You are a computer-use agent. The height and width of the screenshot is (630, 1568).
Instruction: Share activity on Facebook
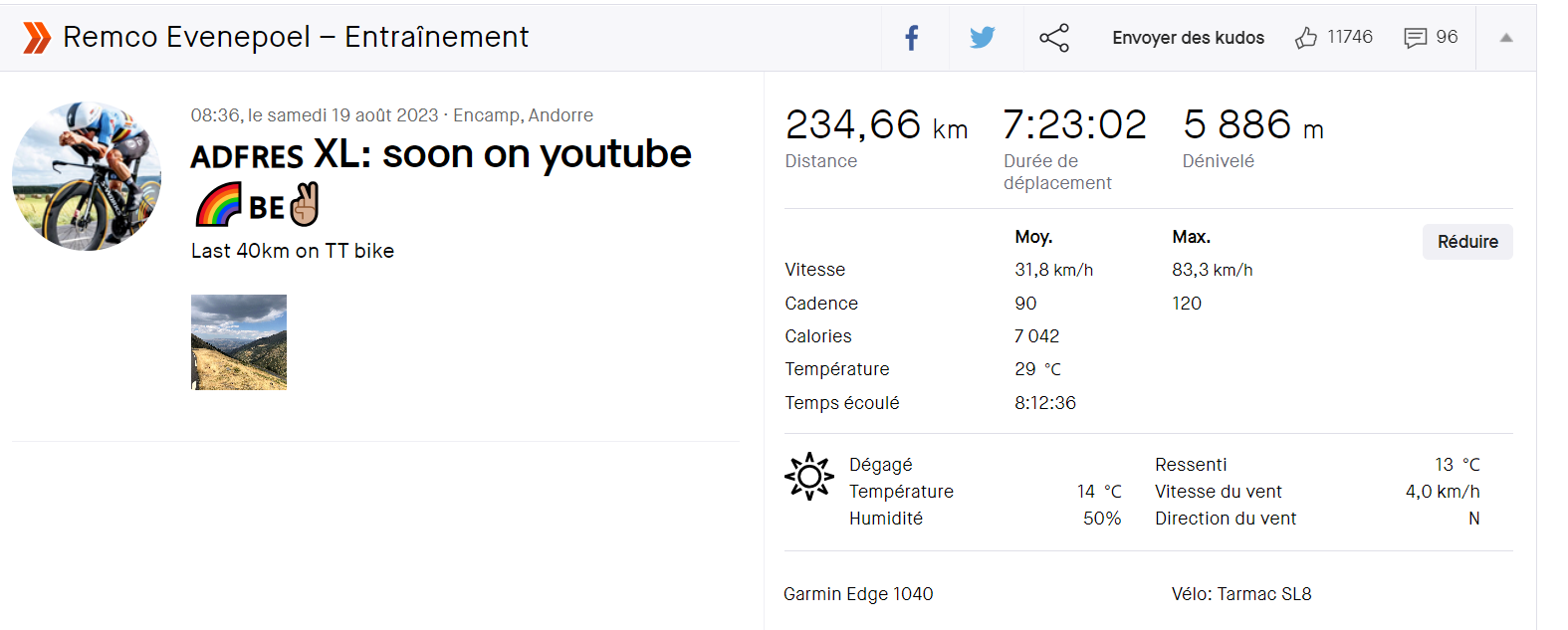(911, 38)
